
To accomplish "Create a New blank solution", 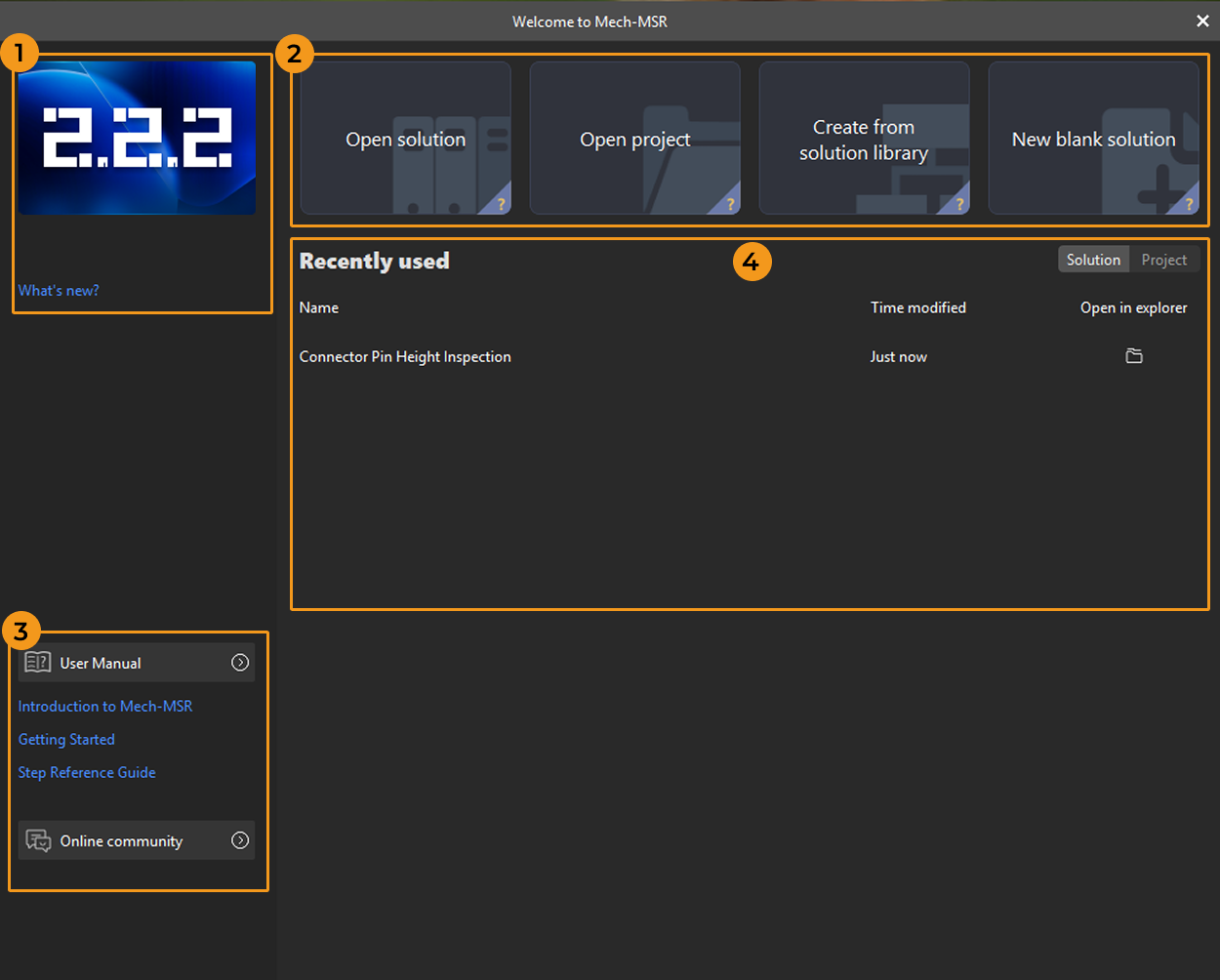I will pos(1093,139).
